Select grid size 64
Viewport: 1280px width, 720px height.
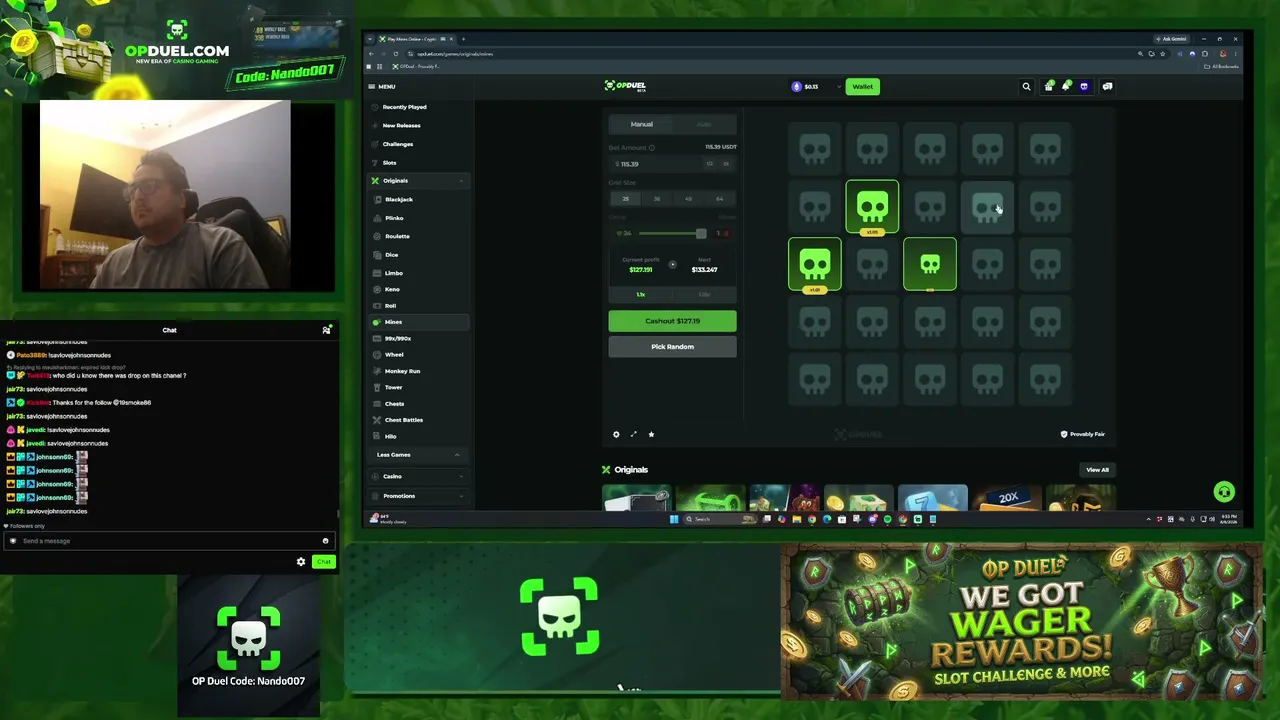(719, 199)
